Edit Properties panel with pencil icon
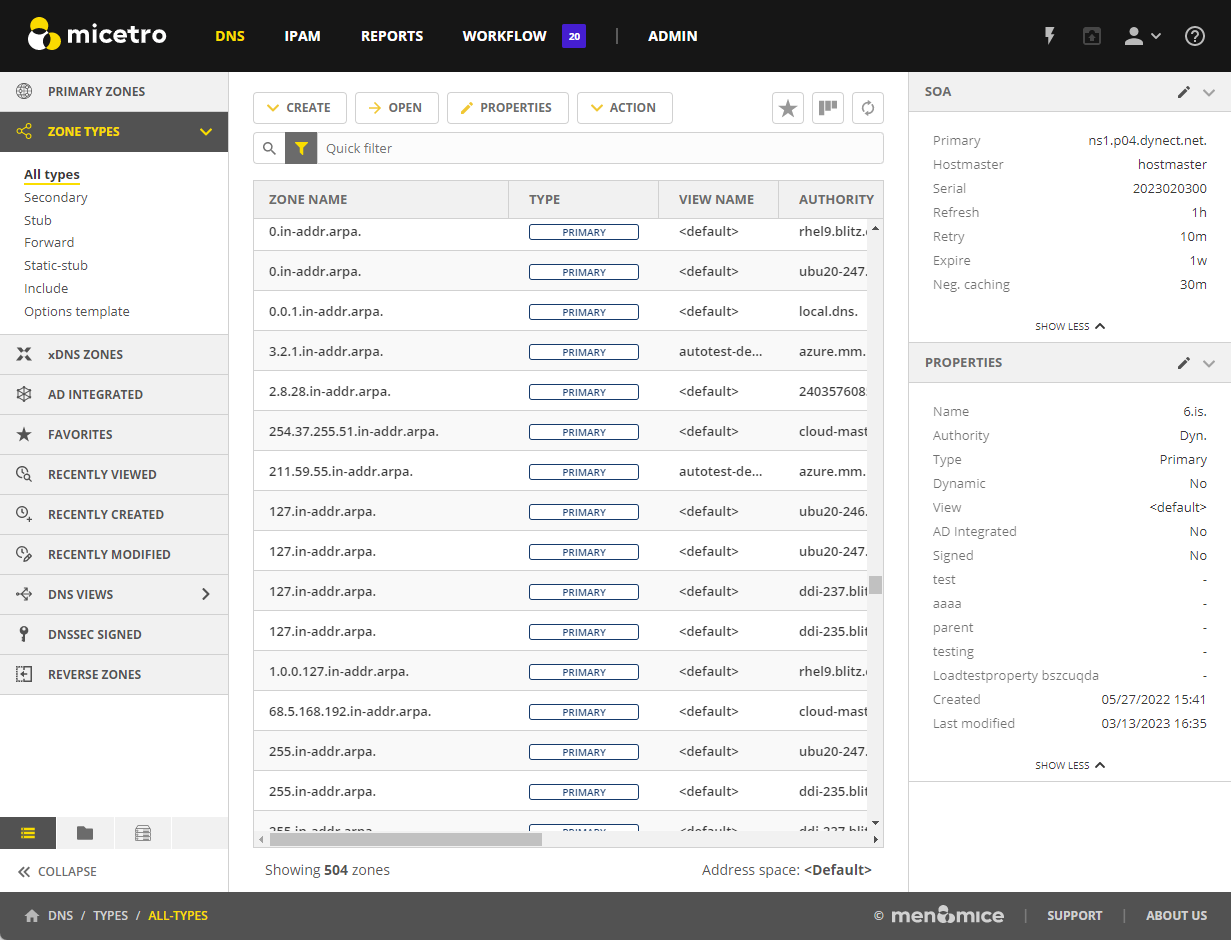This screenshot has height=940, width=1231. pos(1184,363)
